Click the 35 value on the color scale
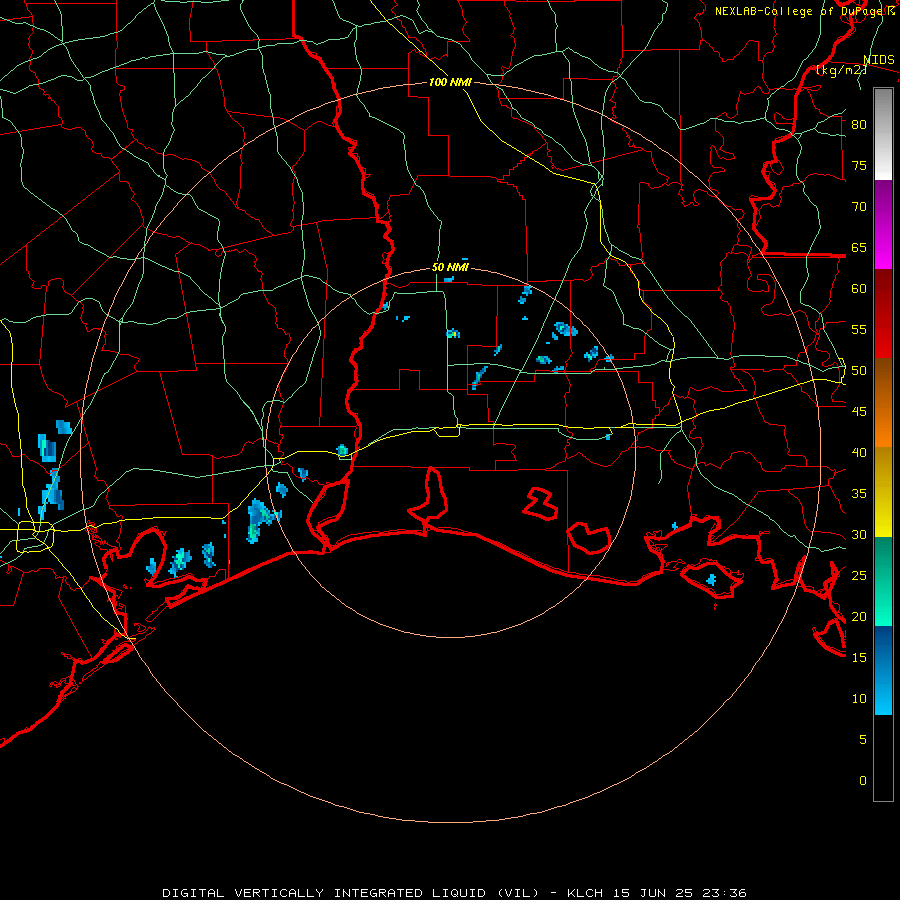The width and height of the screenshot is (900, 900). tap(859, 494)
